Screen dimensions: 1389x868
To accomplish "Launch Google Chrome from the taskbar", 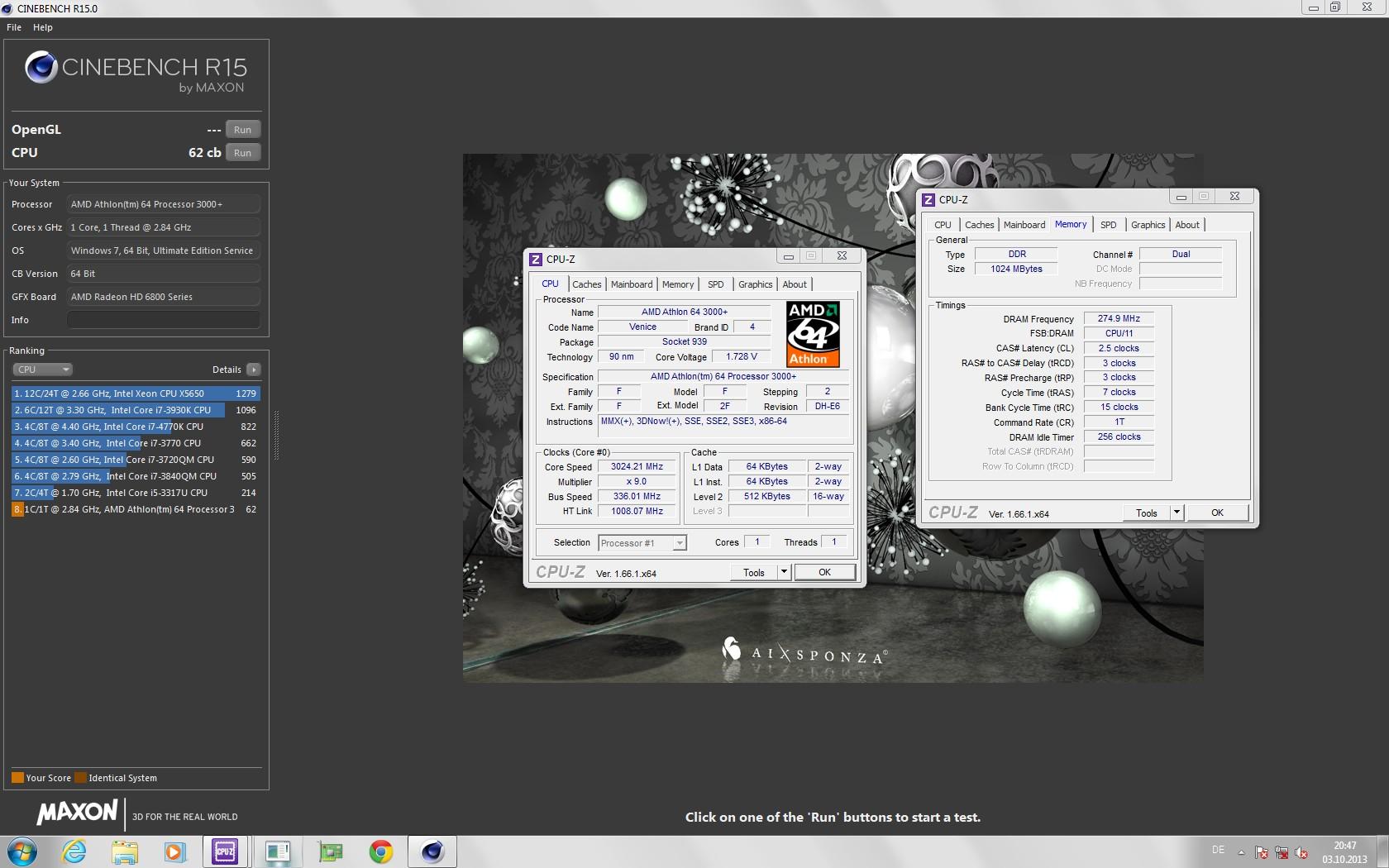I will pos(381,851).
